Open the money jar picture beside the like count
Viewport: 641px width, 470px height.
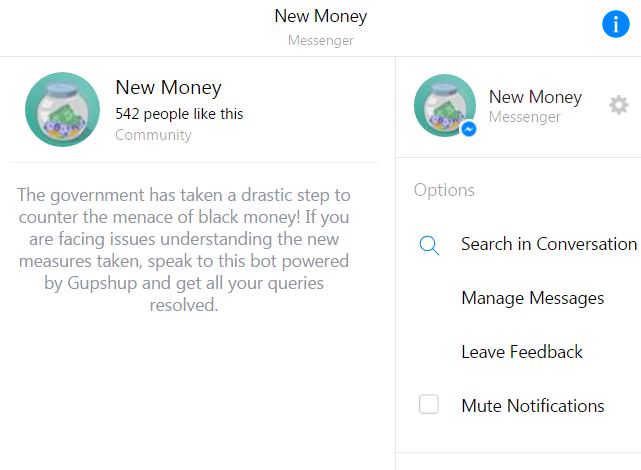click(62, 109)
